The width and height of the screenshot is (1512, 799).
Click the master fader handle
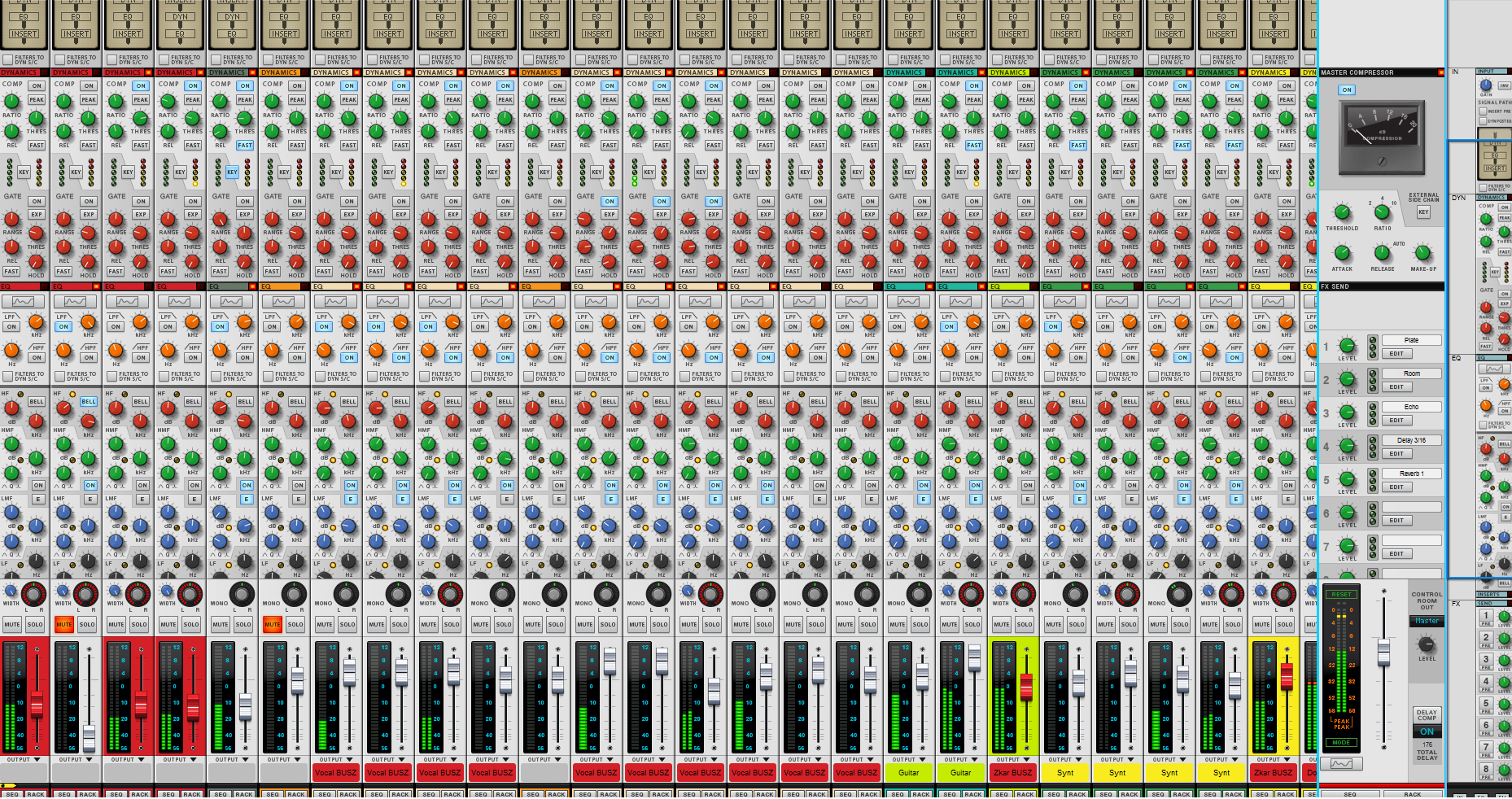(1383, 652)
